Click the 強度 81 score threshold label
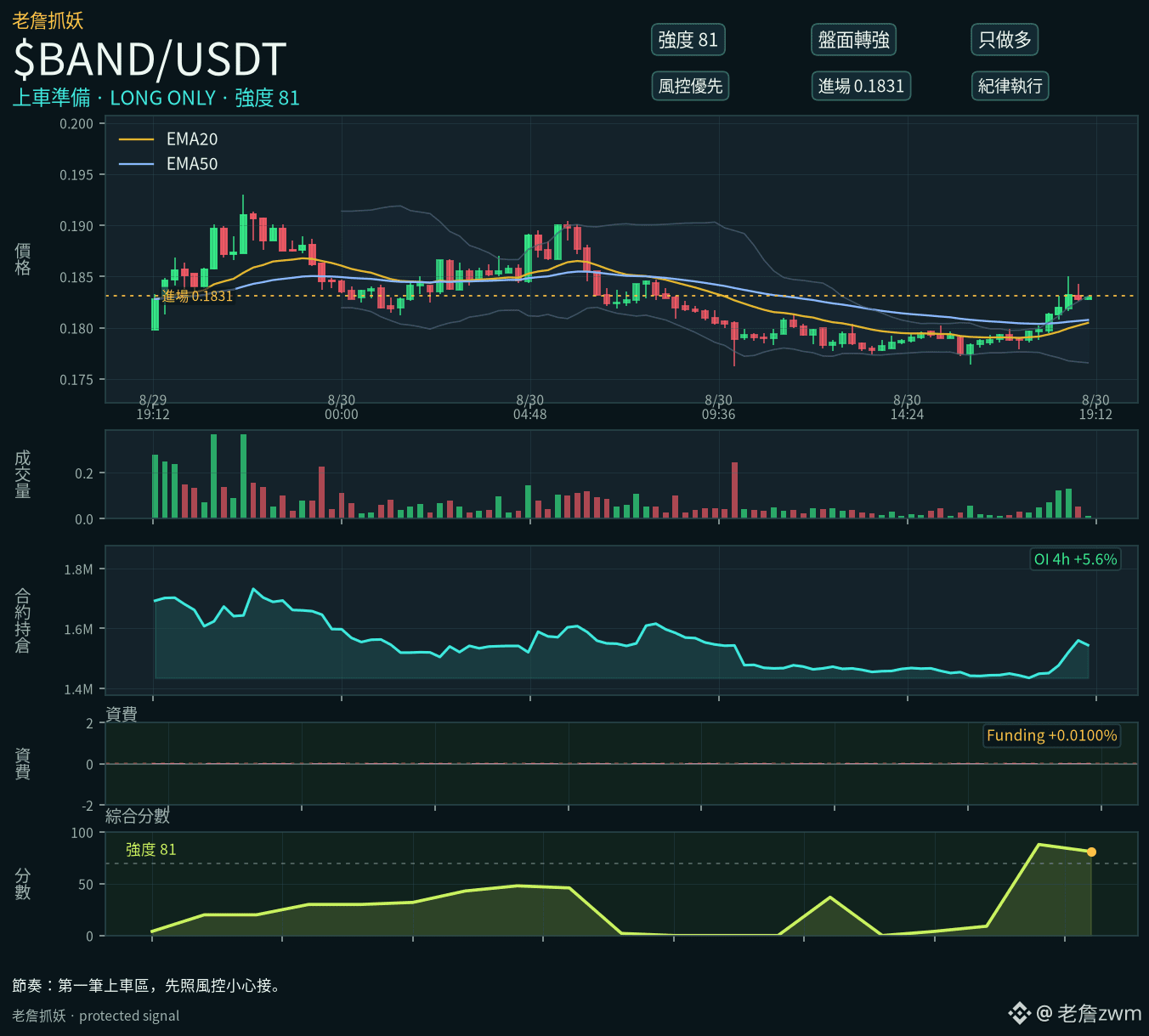Screen dimensions: 1149x1036 [150, 849]
